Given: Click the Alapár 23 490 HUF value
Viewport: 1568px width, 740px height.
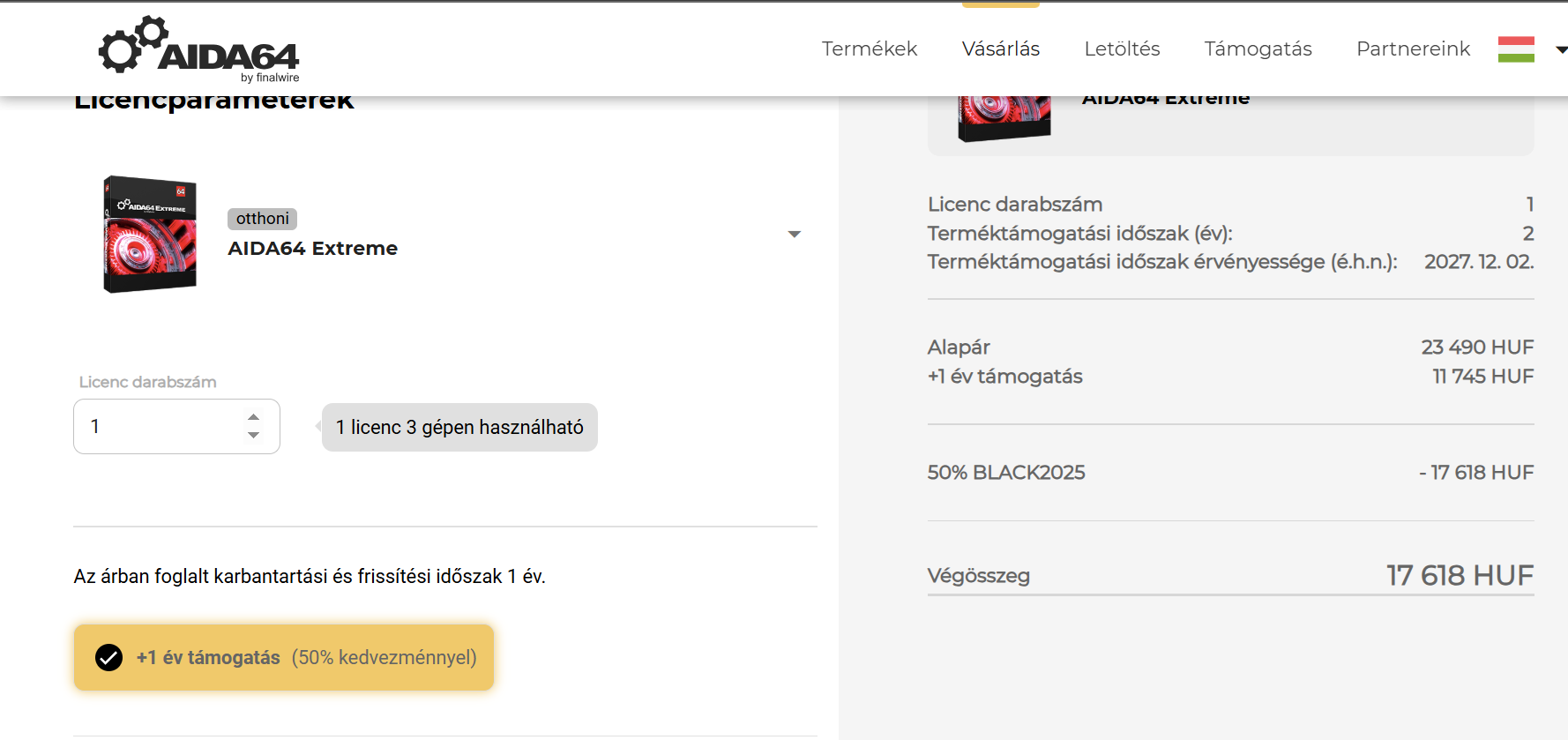Looking at the screenshot, I should pos(1477,348).
